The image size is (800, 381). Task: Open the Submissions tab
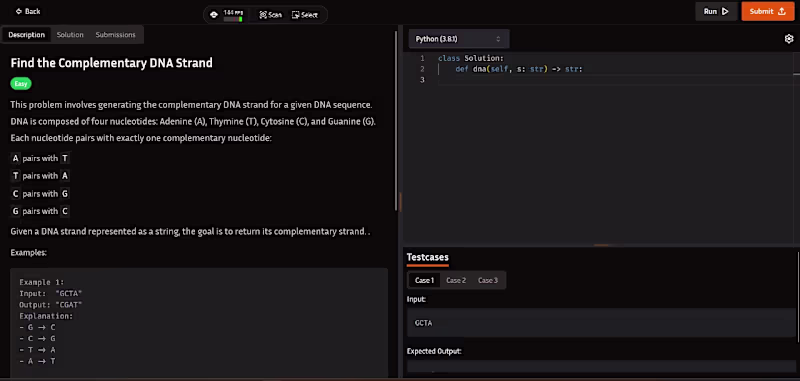pos(115,35)
